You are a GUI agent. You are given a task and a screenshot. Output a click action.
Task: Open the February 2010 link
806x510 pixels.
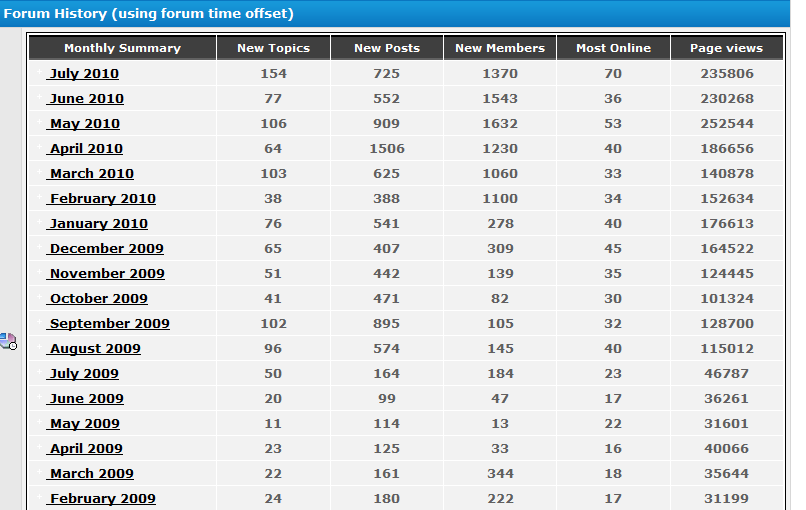click(101, 198)
